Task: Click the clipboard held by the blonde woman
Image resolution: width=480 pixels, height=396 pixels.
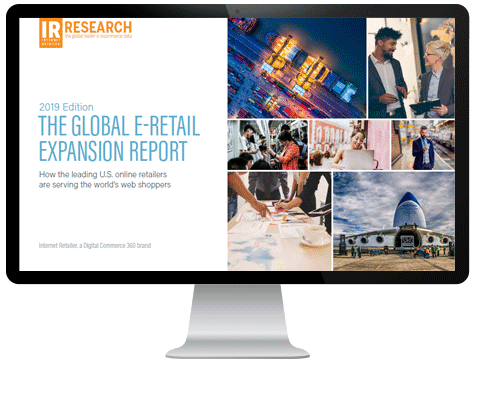Action: click(425, 106)
